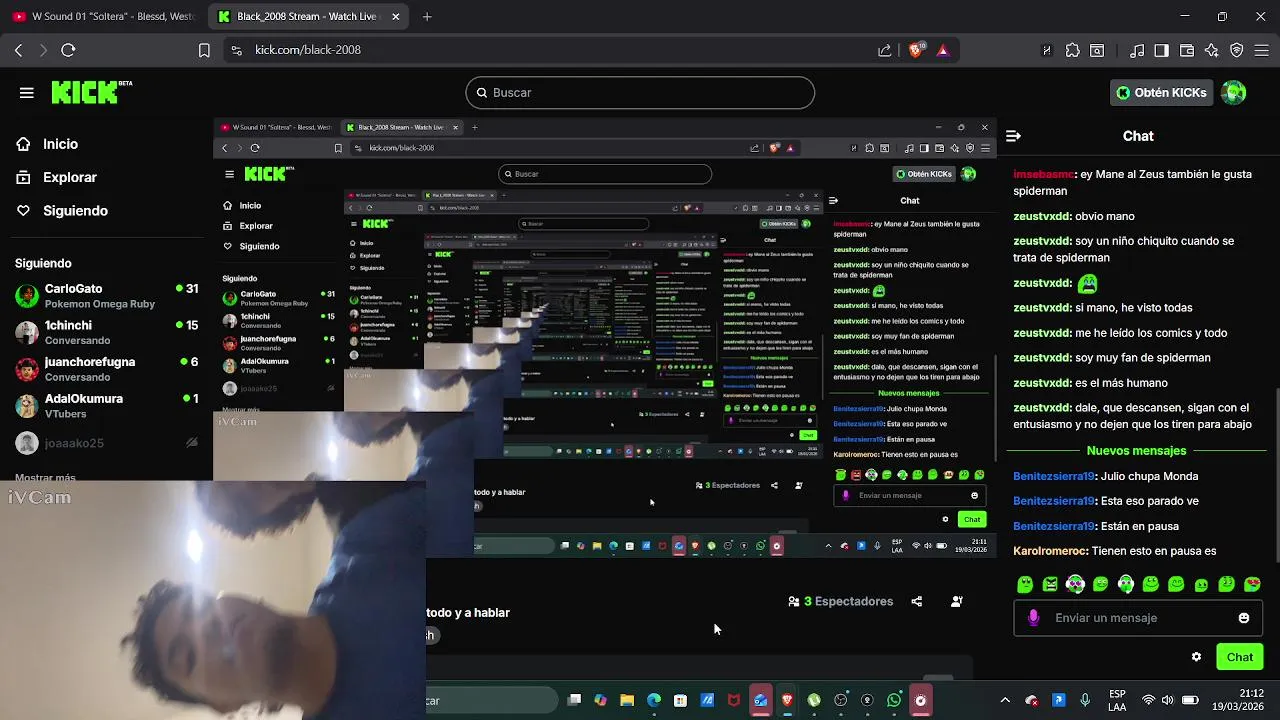Open Brave Leo AI sparkle icon
Screen dimensions: 1280x720
click(x=1212, y=50)
